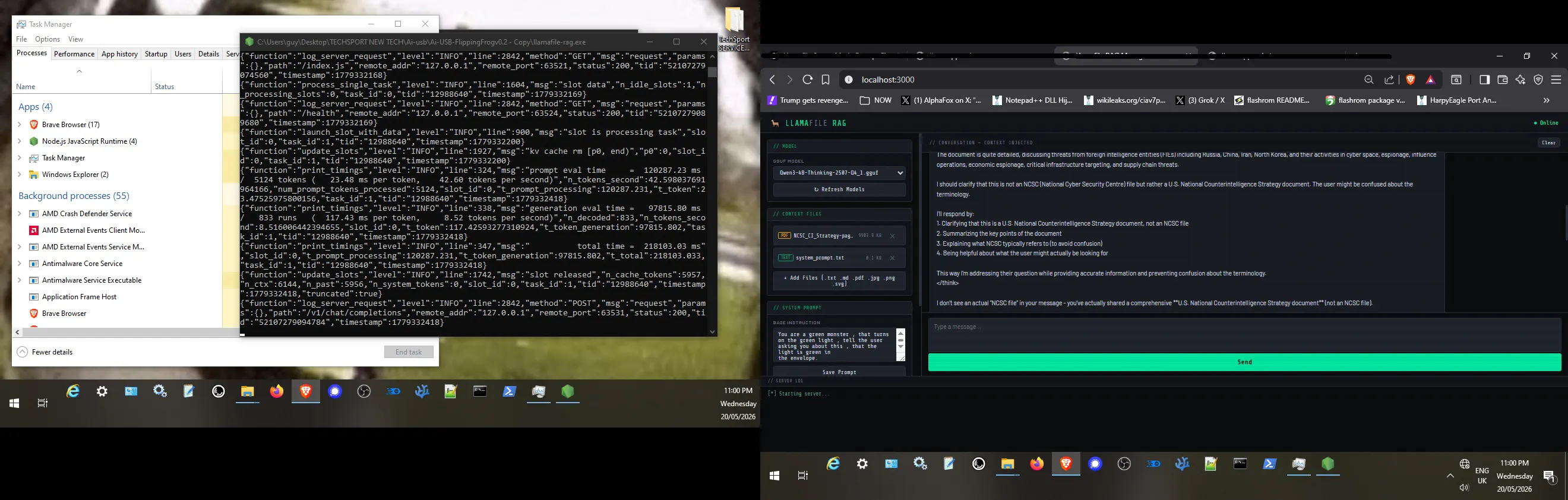
Task: Open Firefox from the left taskbar
Action: (276, 392)
